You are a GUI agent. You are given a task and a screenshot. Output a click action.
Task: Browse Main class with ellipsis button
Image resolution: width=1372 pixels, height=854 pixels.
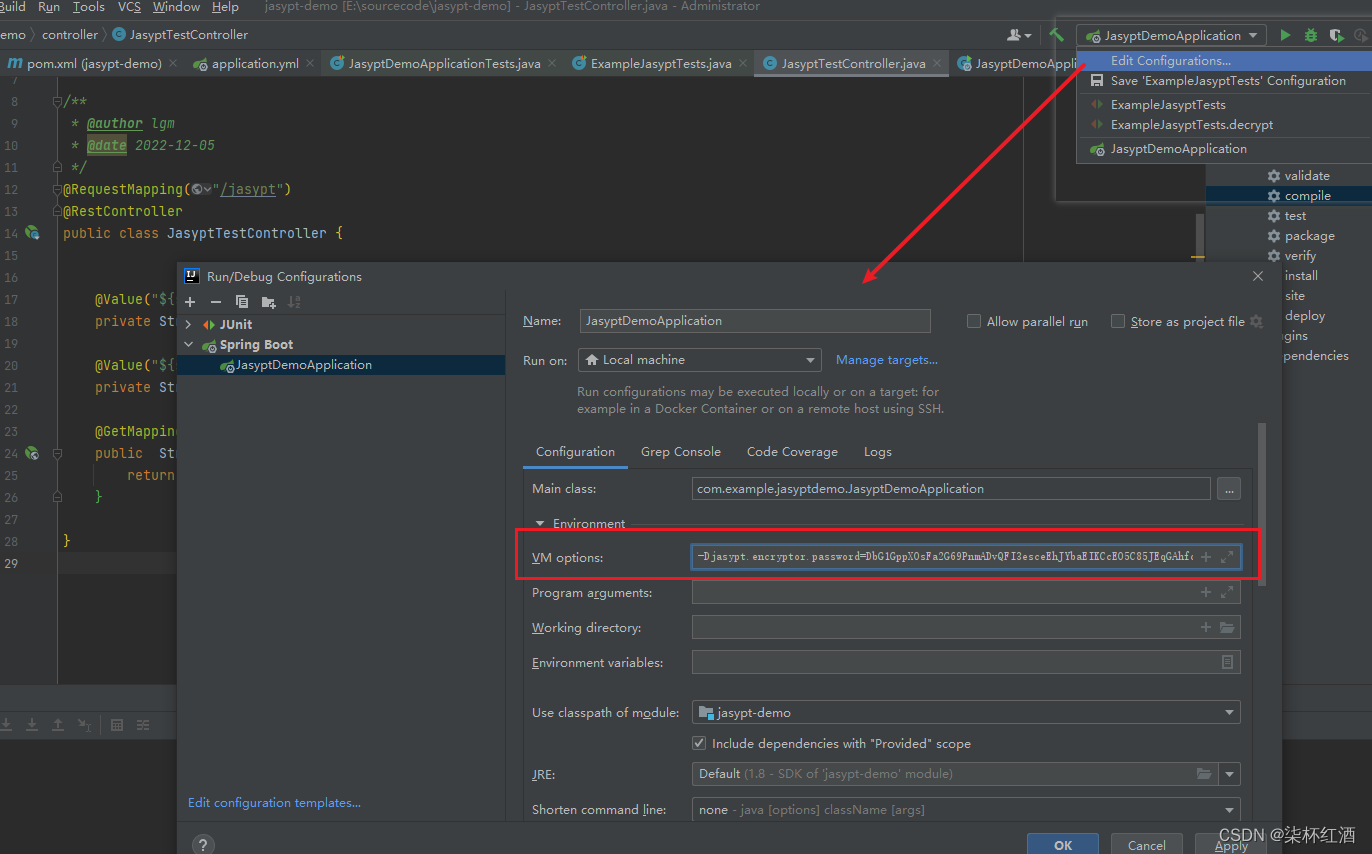[1229, 489]
